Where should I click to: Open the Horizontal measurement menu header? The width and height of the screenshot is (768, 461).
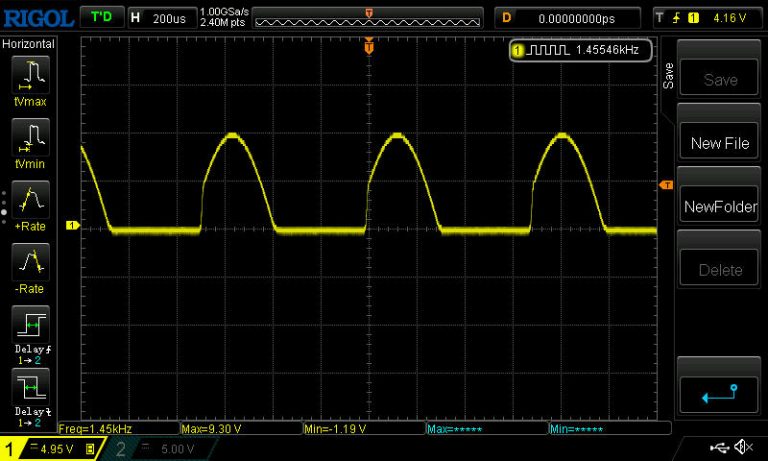click(29, 44)
